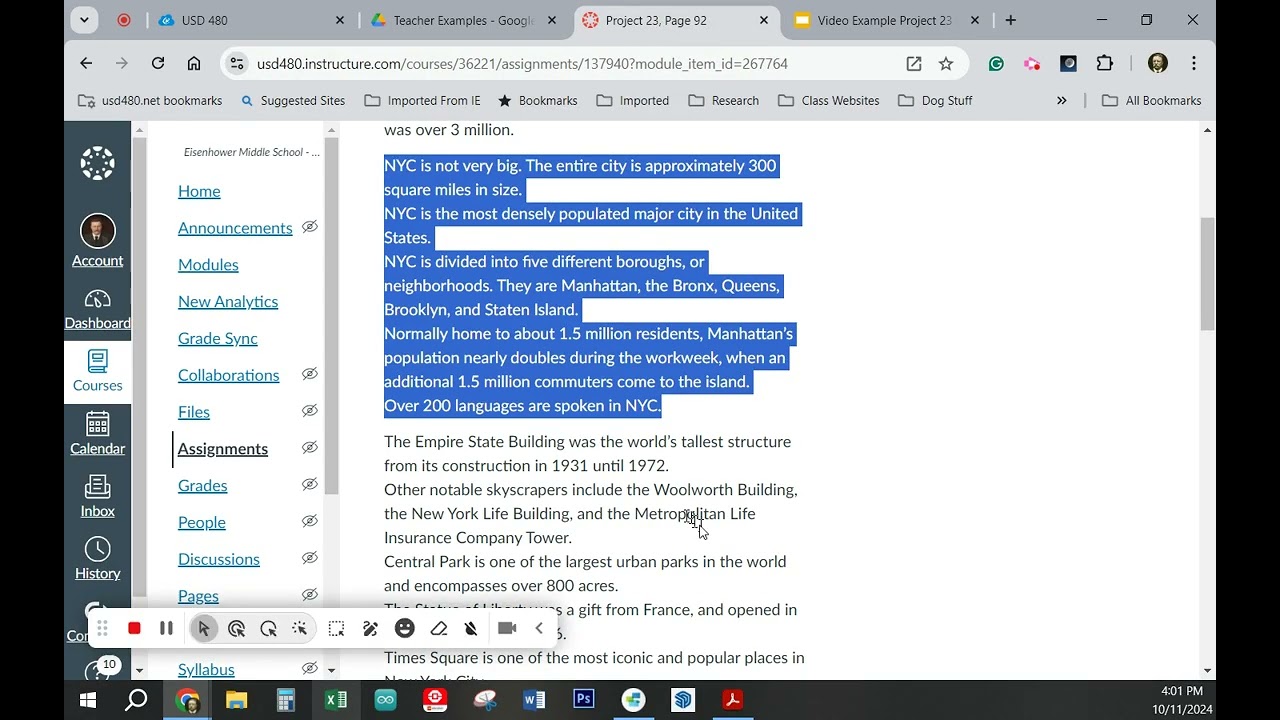Stop the screen recording

tap(134, 628)
